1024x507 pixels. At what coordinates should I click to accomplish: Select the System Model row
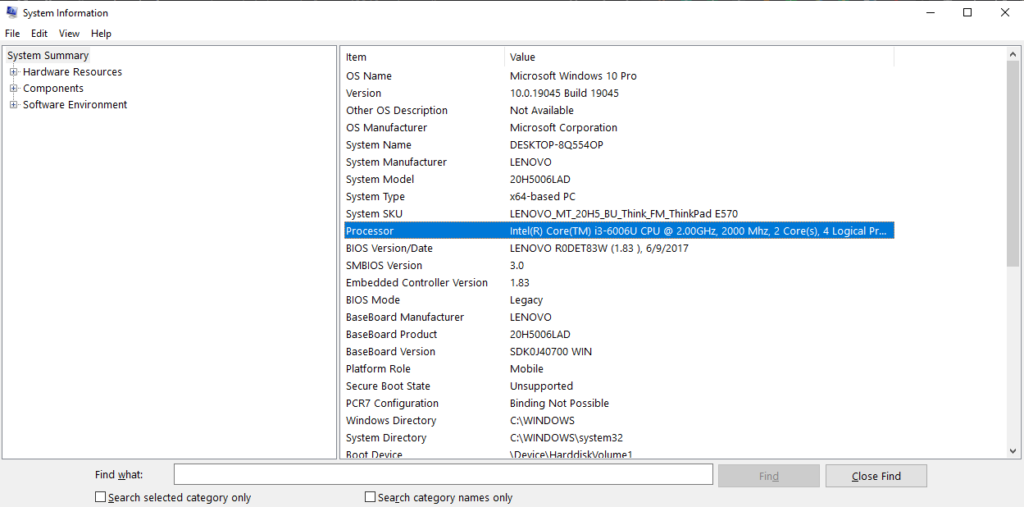pos(619,179)
